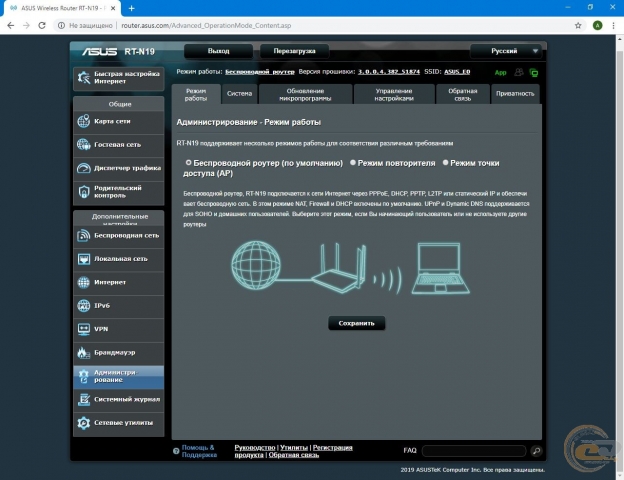Click the Интернет globe icon
The width and height of the screenshot is (624, 480).
pos(84,282)
